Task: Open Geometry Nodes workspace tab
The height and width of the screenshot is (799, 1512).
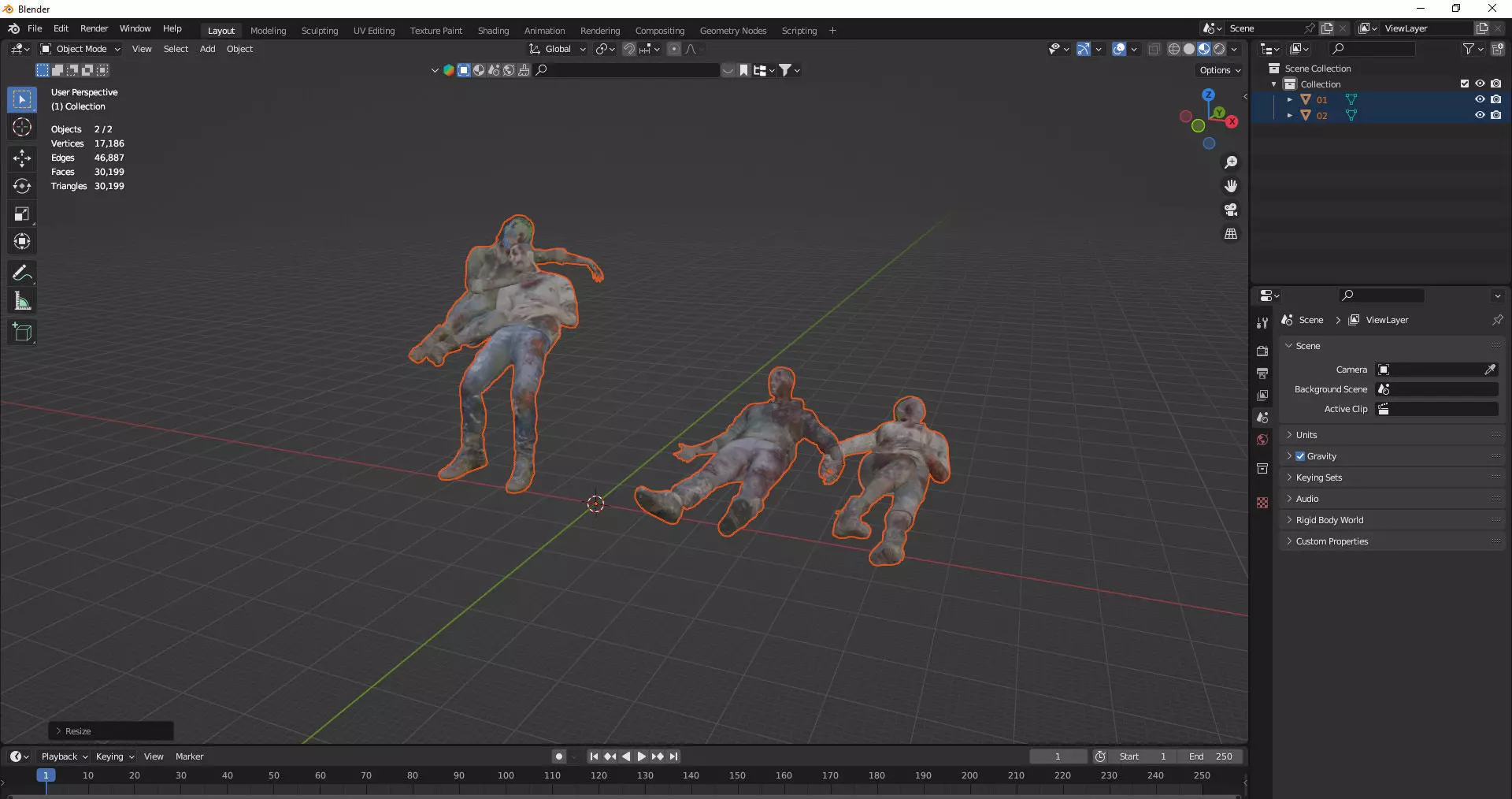Action: click(x=732, y=31)
